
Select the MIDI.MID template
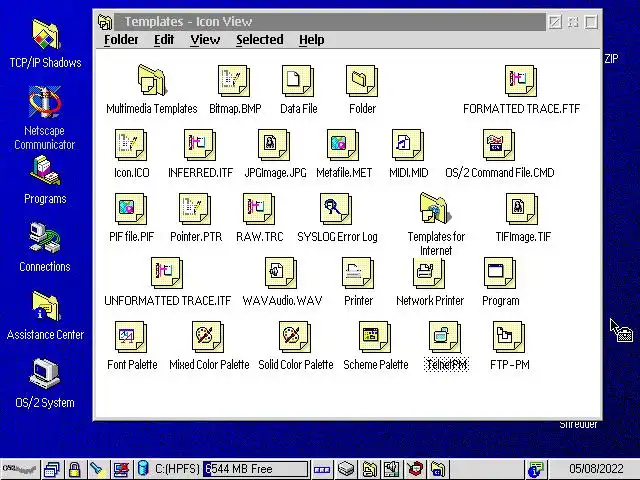click(408, 144)
